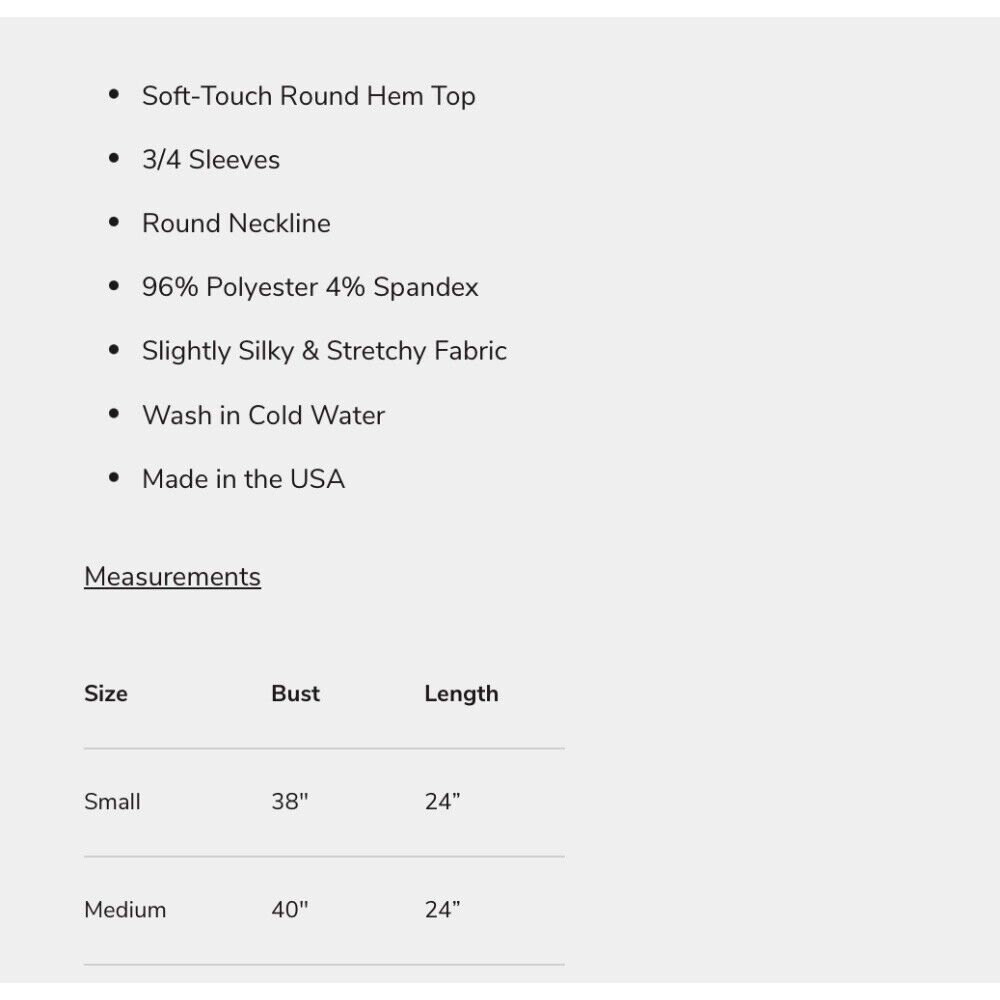The width and height of the screenshot is (1000, 1000).
Task: Click the Made in the USA item
Action: coord(244,479)
